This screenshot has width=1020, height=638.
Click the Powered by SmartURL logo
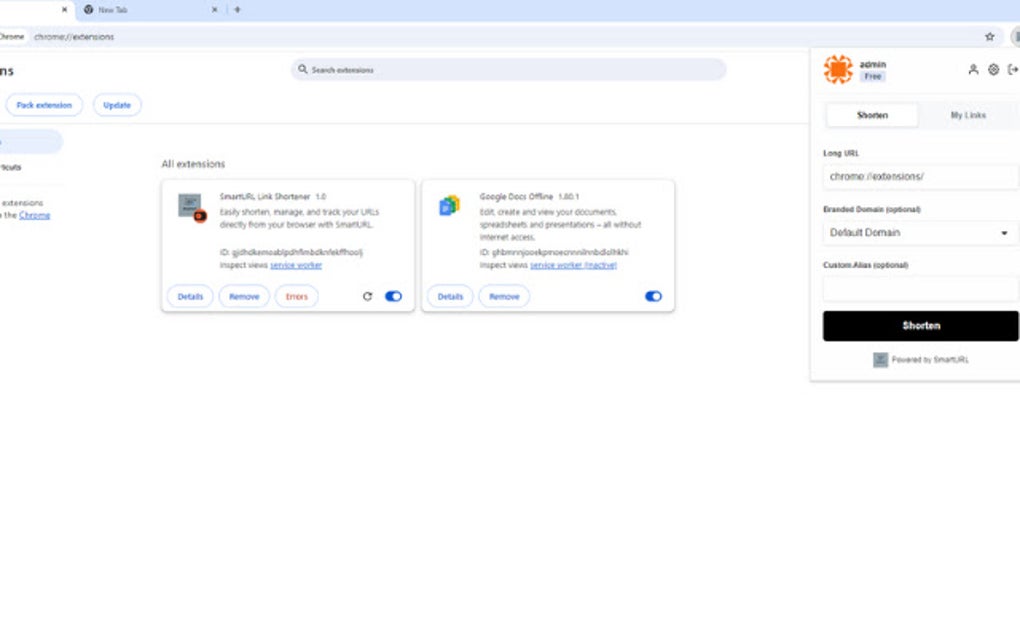(x=880, y=360)
